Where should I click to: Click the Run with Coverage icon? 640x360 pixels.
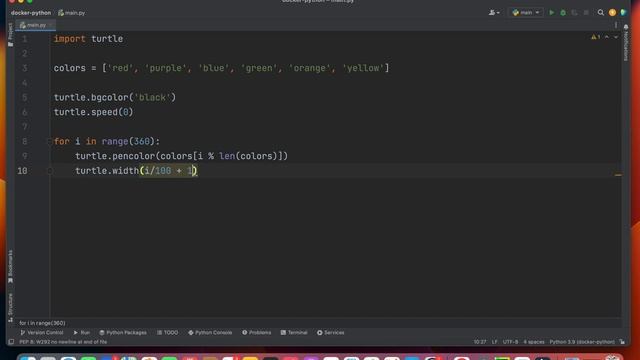(x=574, y=13)
